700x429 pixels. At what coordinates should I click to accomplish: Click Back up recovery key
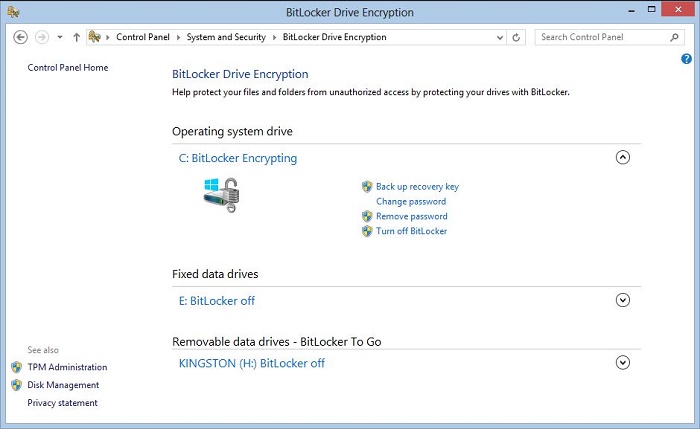click(x=417, y=187)
